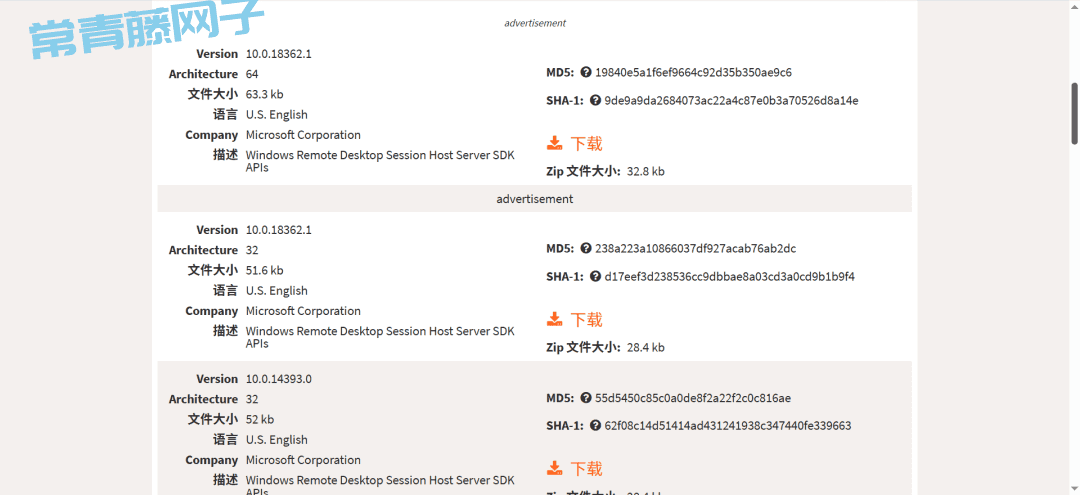1080x495 pixels.
Task: Click the SHA-1 hash starting with 62f08c14
Action: pyautogui.click(x=728, y=426)
